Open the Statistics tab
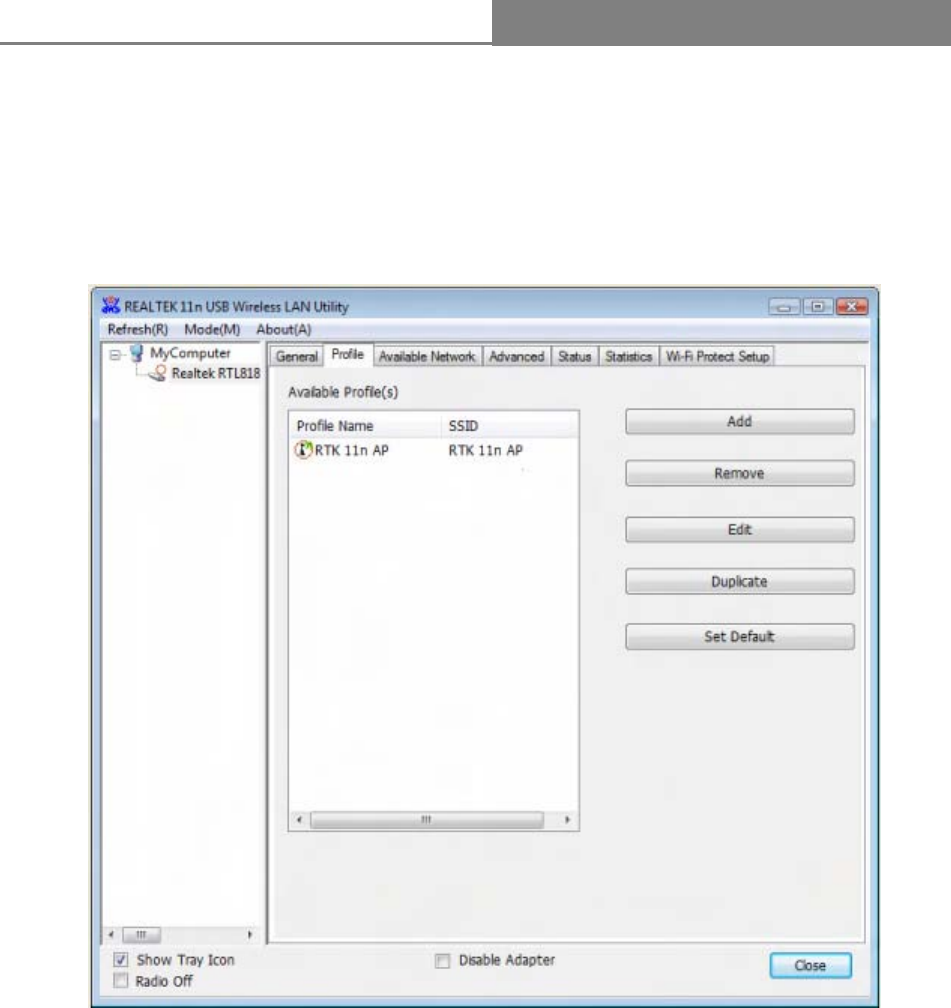 (628, 356)
